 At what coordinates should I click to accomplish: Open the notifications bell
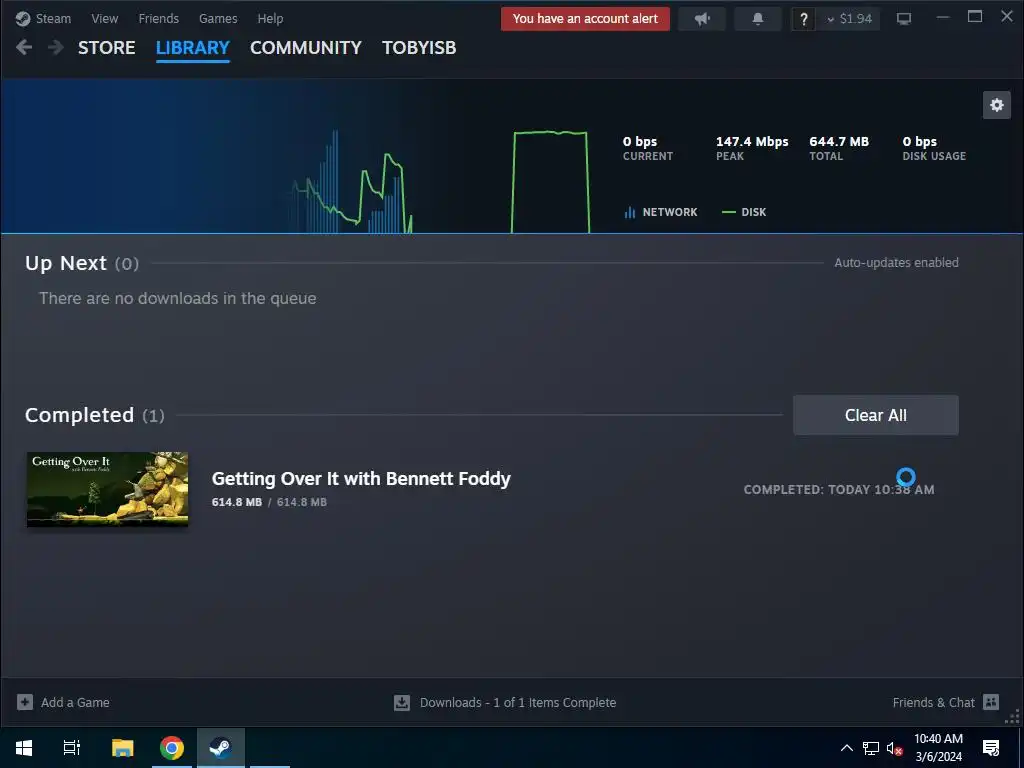(x=758, y=19)
